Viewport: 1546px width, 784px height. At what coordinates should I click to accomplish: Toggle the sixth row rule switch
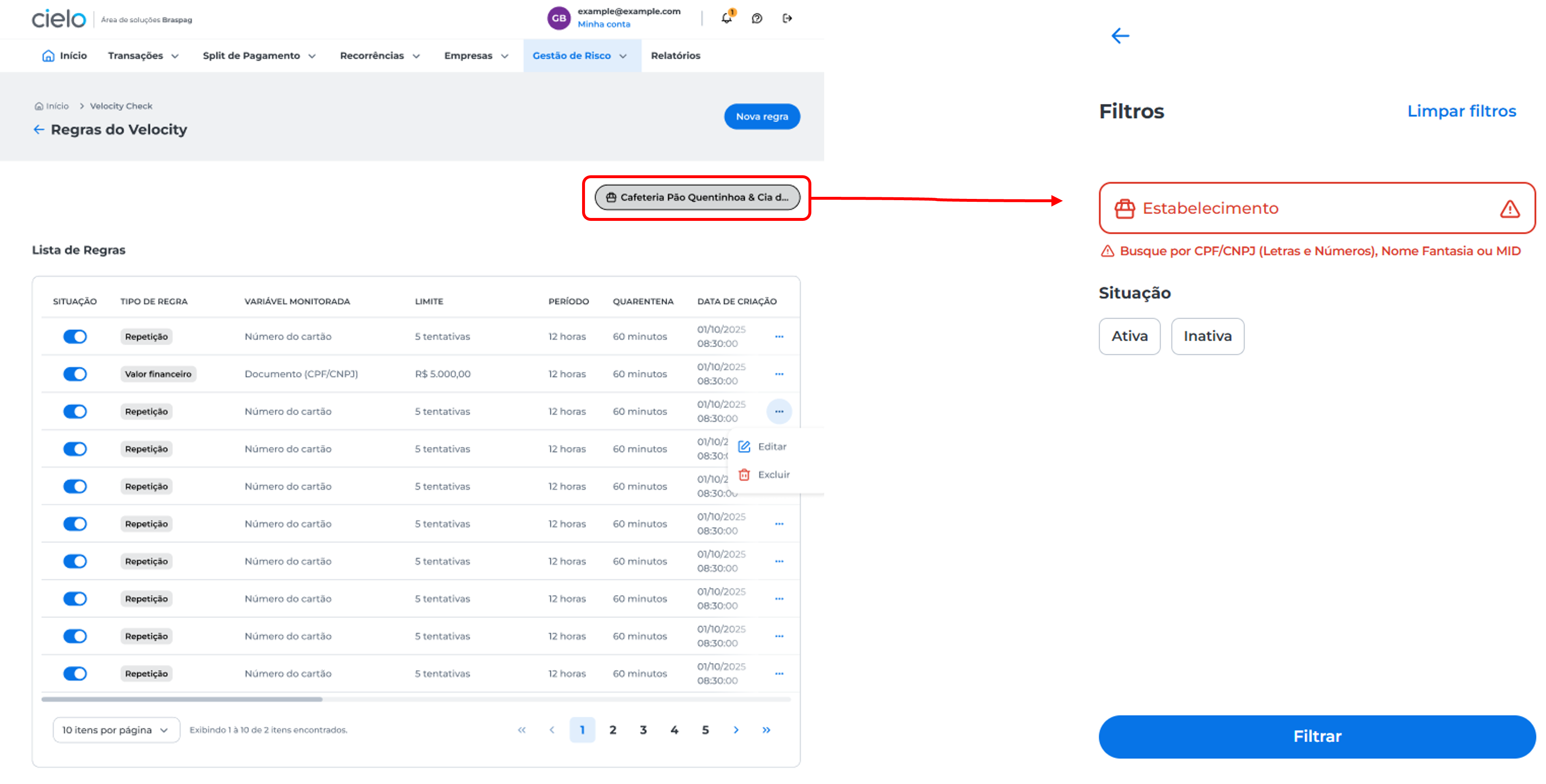pos(75,524)
